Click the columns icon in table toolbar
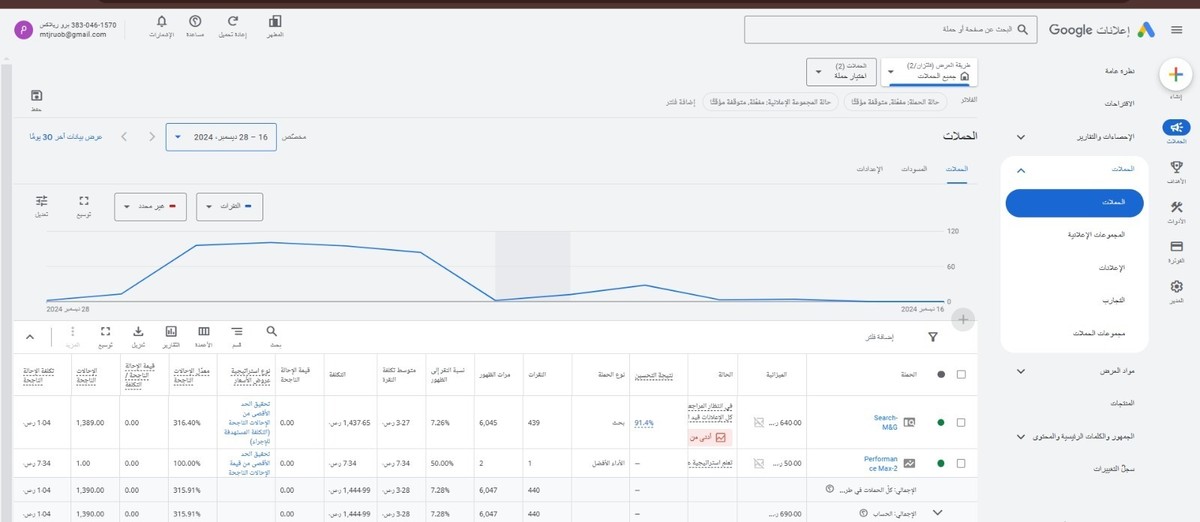 point(204,332)
